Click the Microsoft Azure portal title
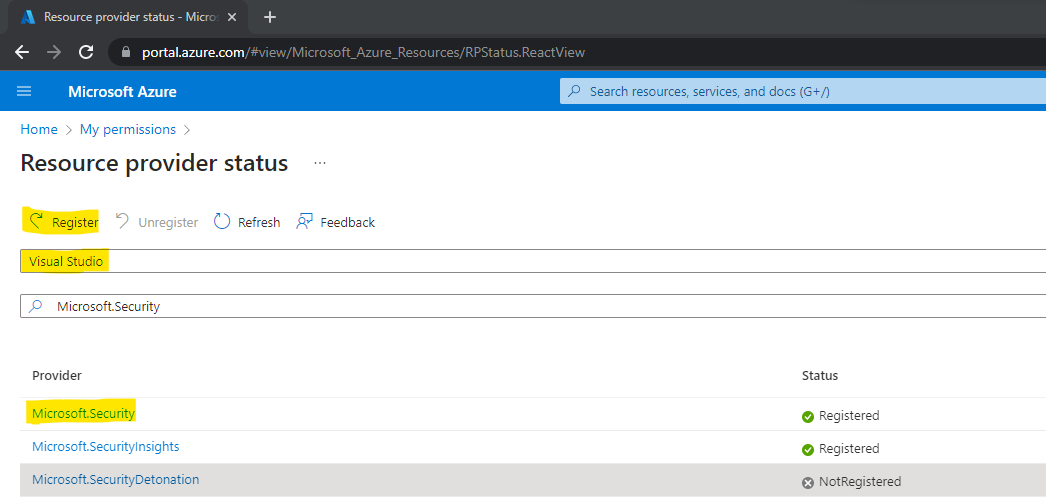This screenshot has width=1046, height=501. coord(122,91)
